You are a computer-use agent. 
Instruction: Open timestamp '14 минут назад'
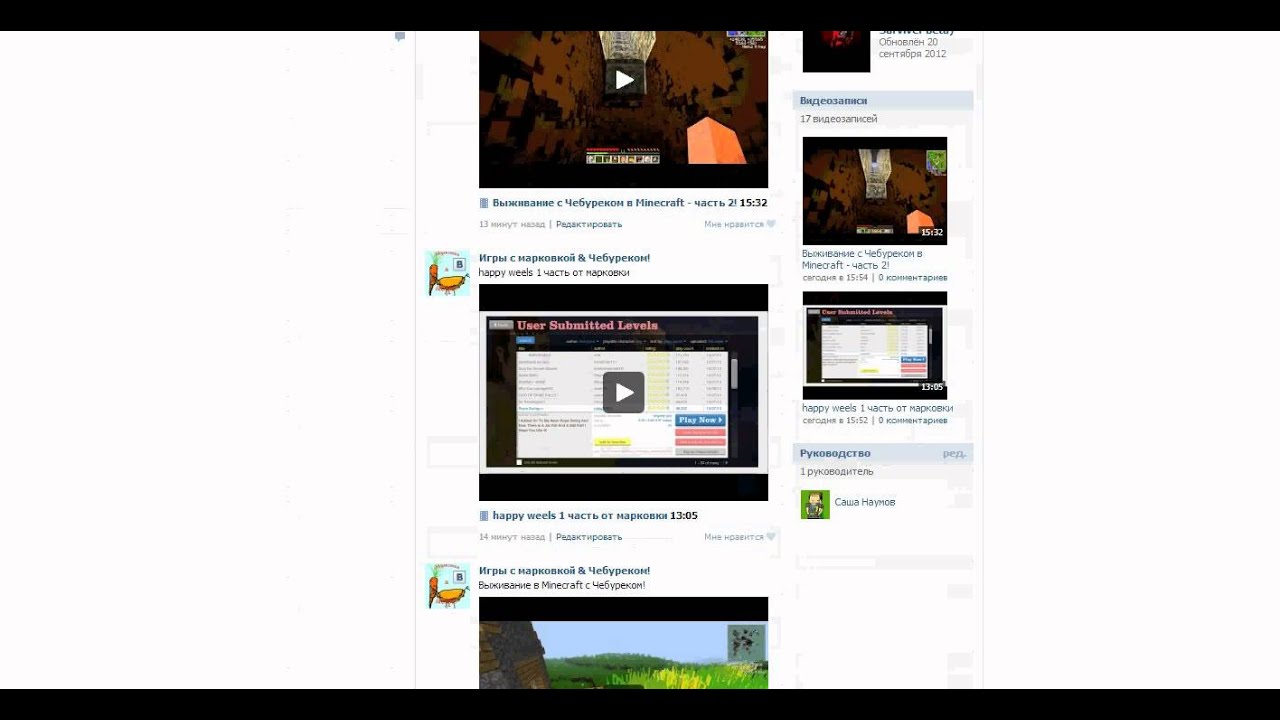tap(512, 537)
